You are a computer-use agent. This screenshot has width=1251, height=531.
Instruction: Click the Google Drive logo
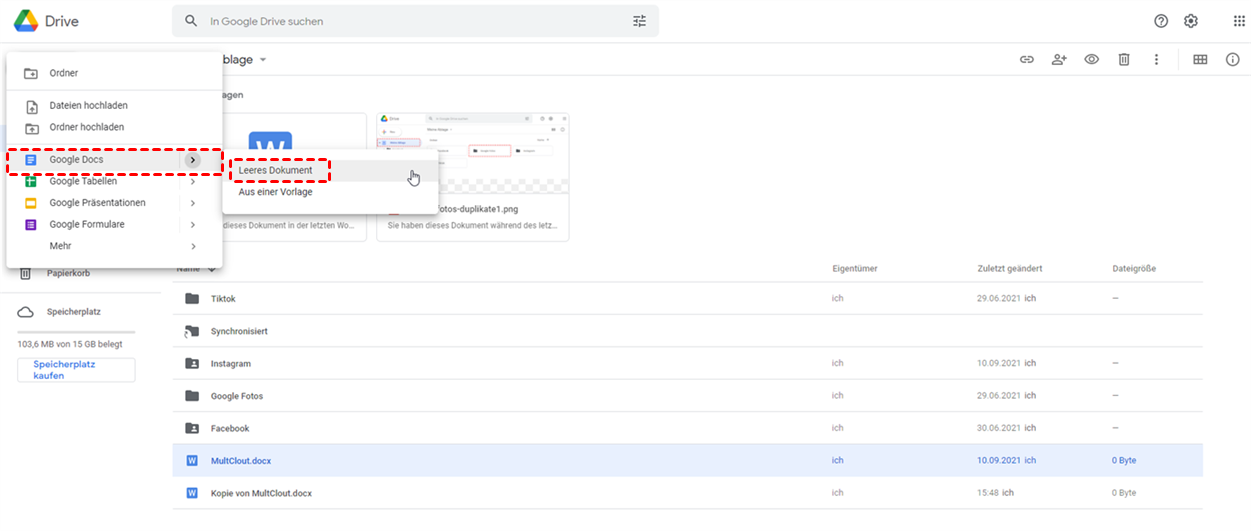pos(26,20)
